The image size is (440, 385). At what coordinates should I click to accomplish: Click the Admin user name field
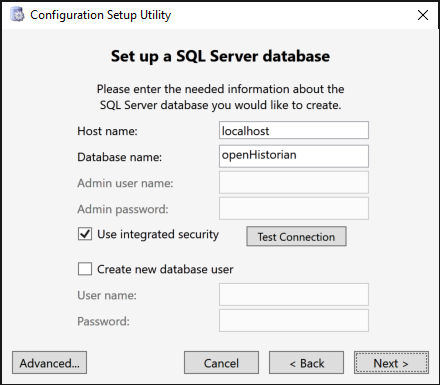click(294, 182)
